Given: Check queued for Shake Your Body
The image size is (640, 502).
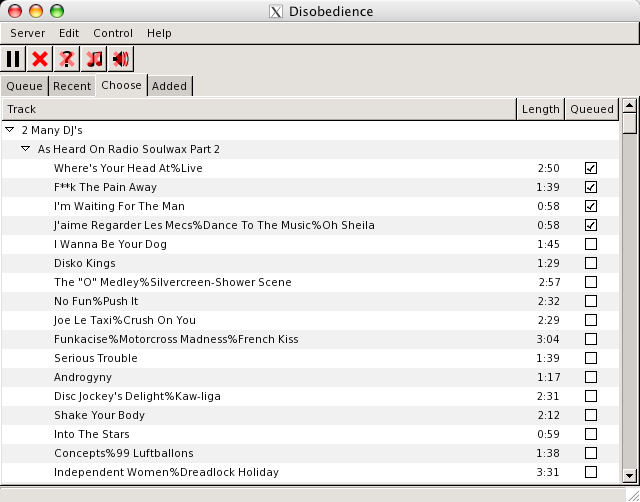Looking at the screenshot, I should (x=591, y=415).
